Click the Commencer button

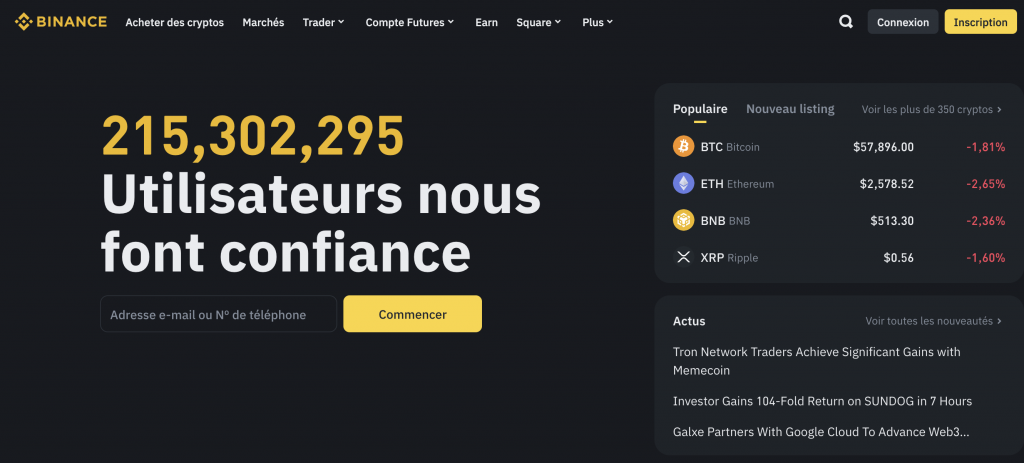[412, 314]
